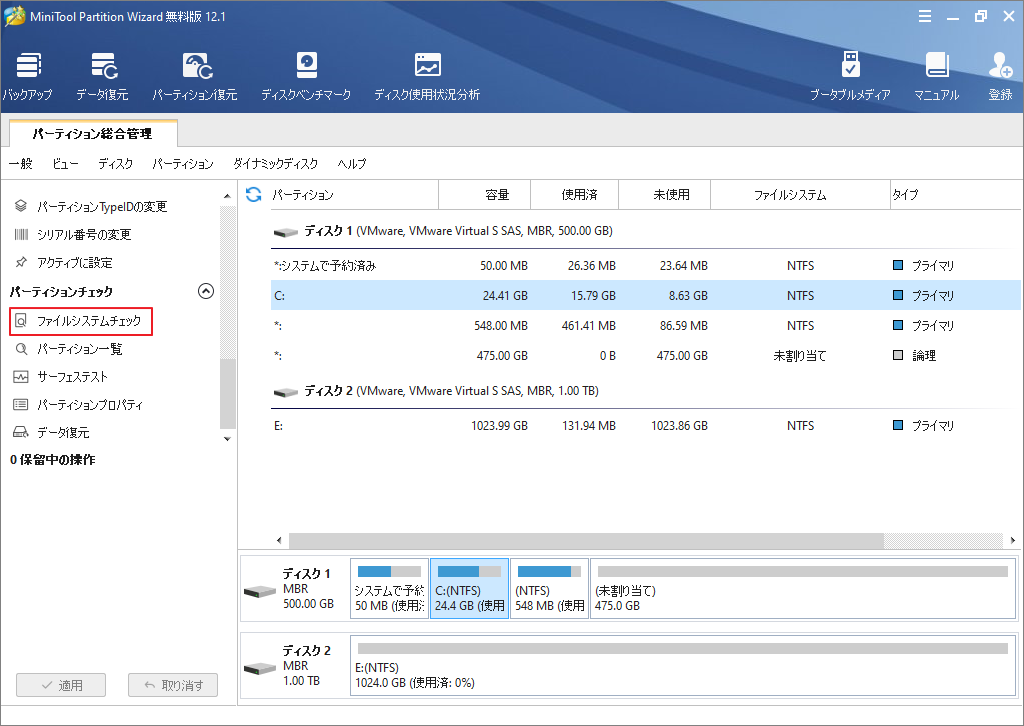The image size is (1024, 726).
Task: Open the マニュアル book icon
Action: coord(936,76)
